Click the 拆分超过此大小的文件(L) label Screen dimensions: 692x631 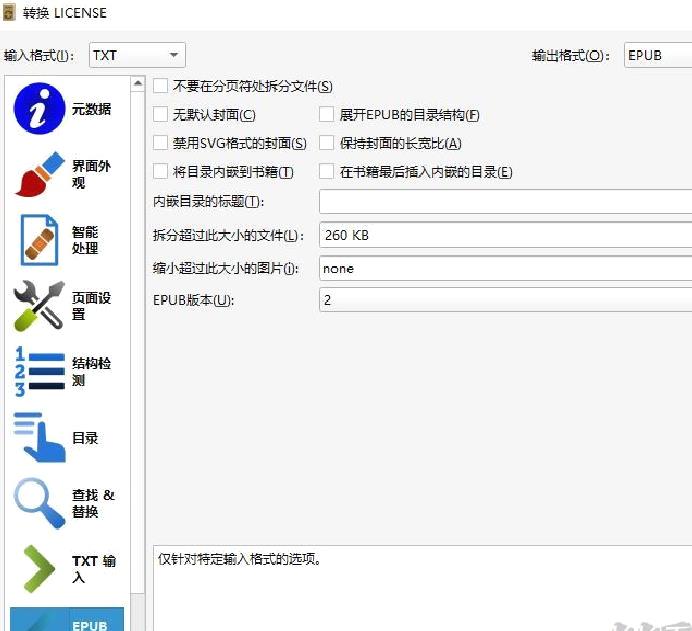coord(228,235)
